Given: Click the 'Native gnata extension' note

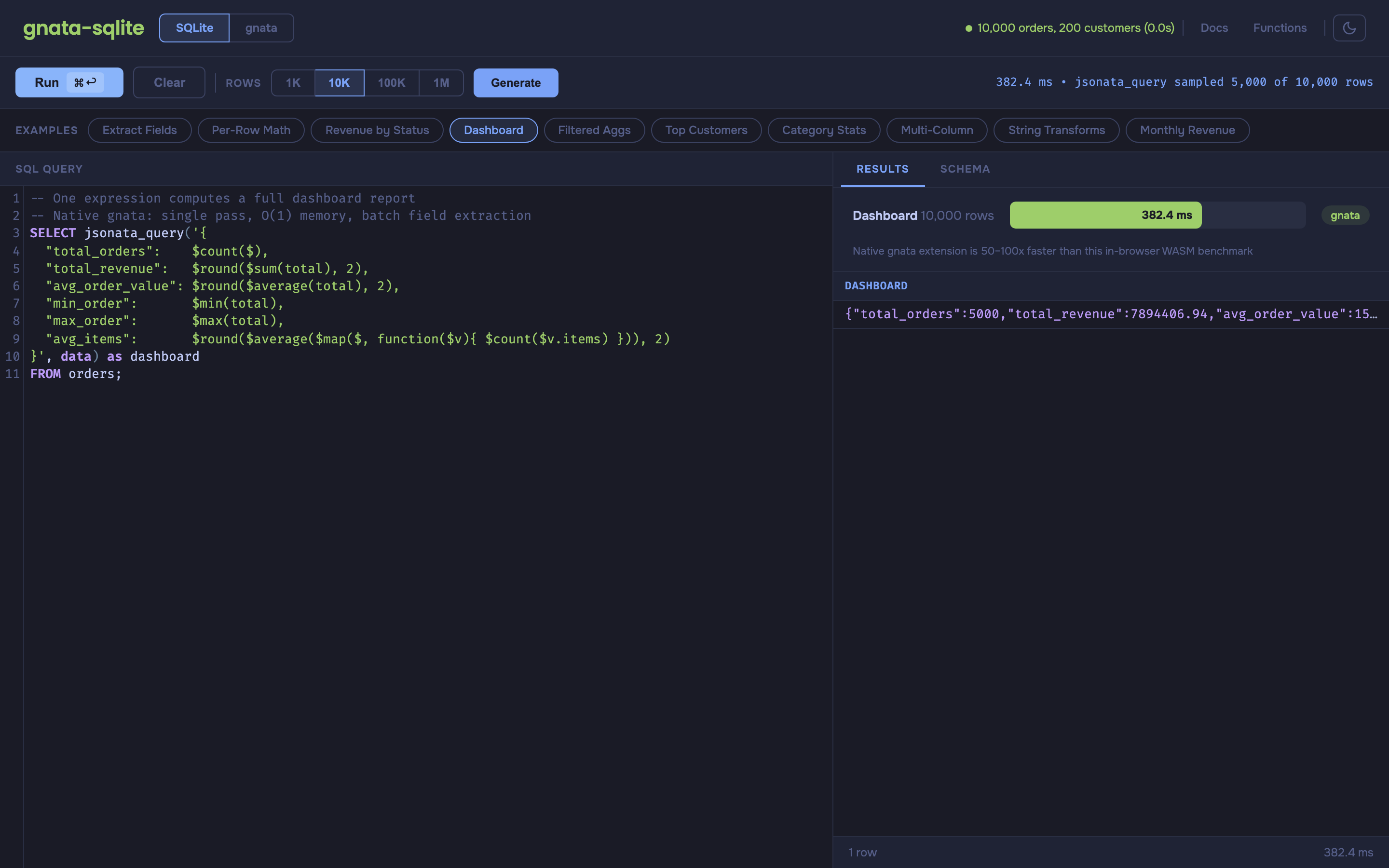Looking at the screenshot, I should click(1052, 251).
